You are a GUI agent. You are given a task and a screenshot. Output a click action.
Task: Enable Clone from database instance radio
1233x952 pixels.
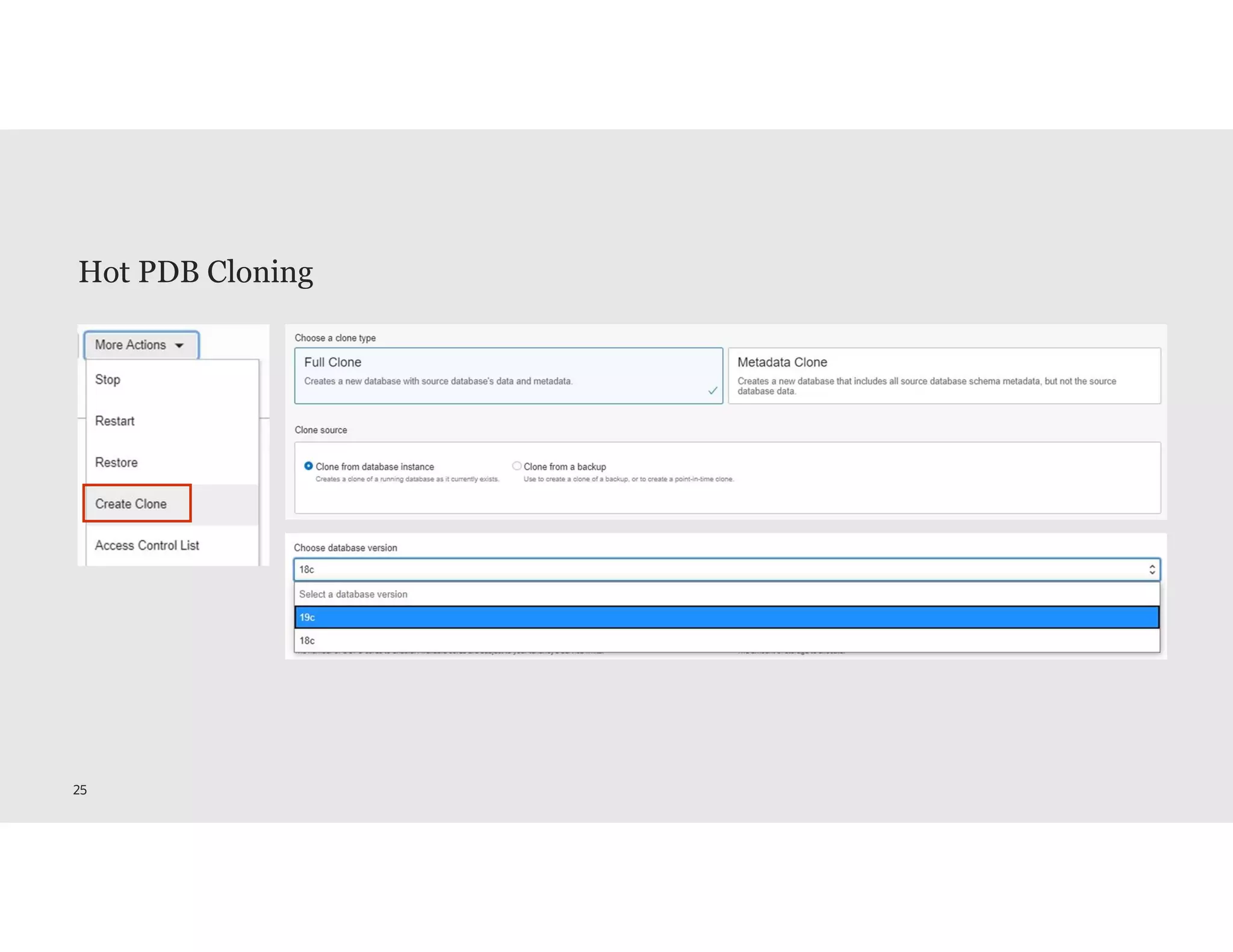coord(308,466)
